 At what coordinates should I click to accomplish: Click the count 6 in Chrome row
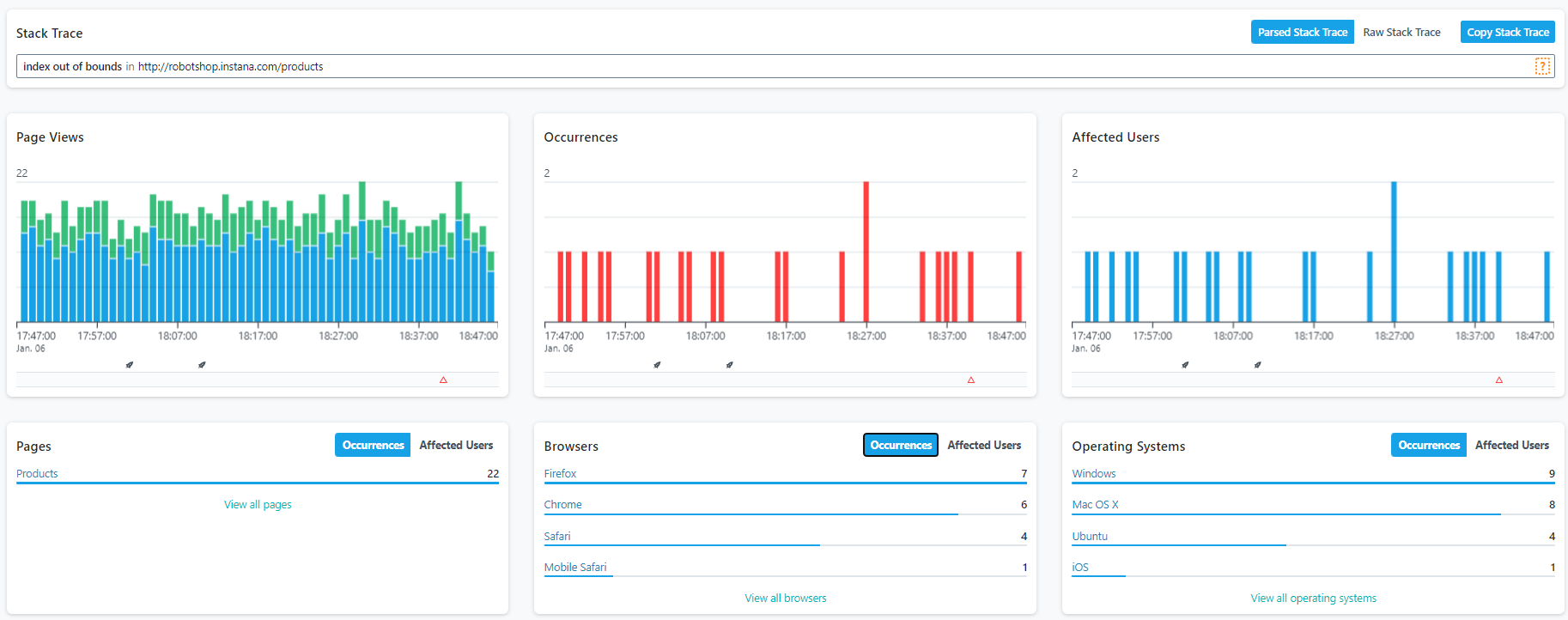(1024, 504)
